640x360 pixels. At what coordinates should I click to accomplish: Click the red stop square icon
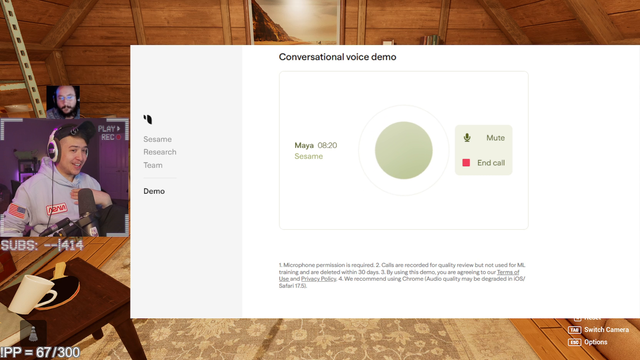tap(466, 163)
